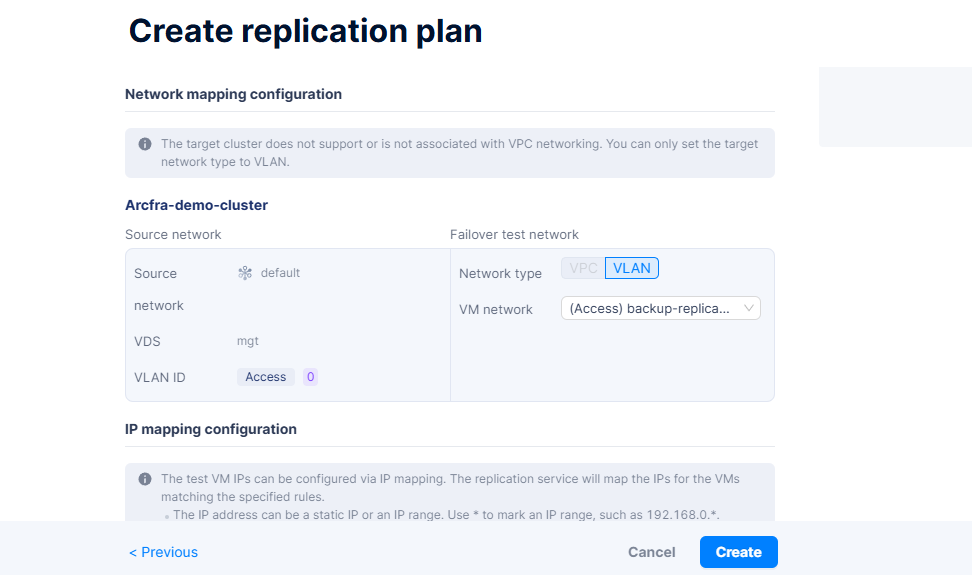
Task: Click the info icon in the IP mapping notice
Action: point(145,479)
